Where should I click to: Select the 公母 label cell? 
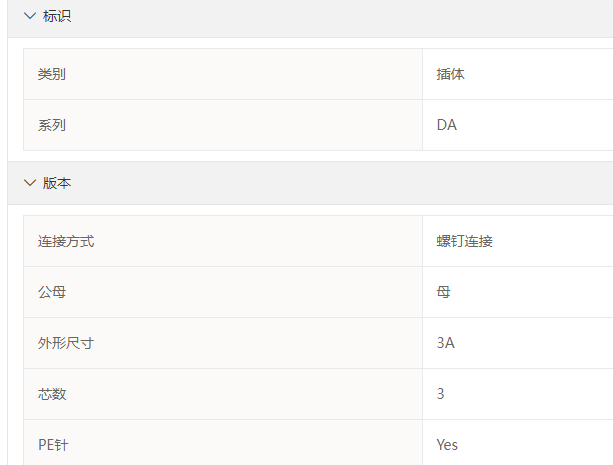tap(223, 292)
